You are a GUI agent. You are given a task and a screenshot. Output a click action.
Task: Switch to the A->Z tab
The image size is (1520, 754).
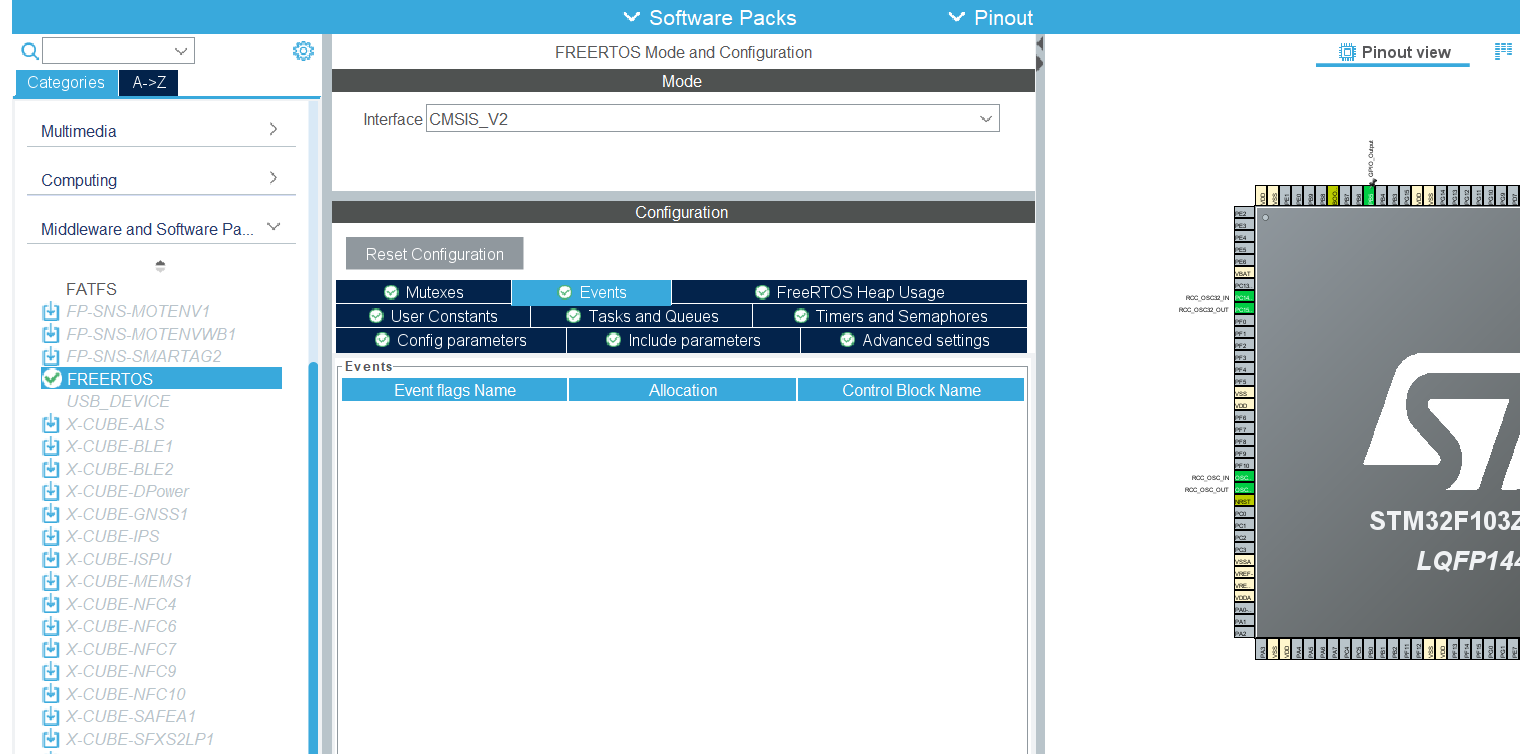[149, 83]
